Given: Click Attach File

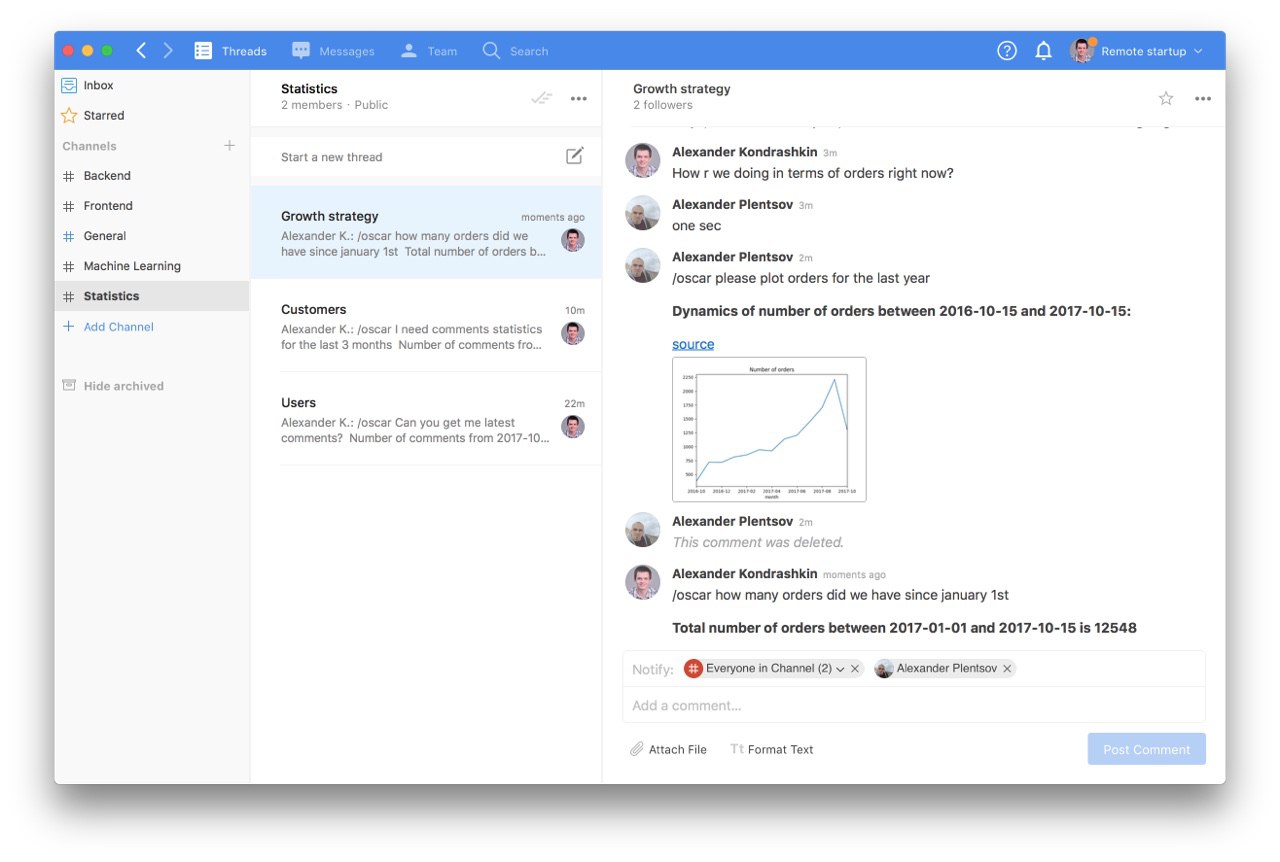Looking at the screenshot, I should pyautogui.click(x=668, y=749).
